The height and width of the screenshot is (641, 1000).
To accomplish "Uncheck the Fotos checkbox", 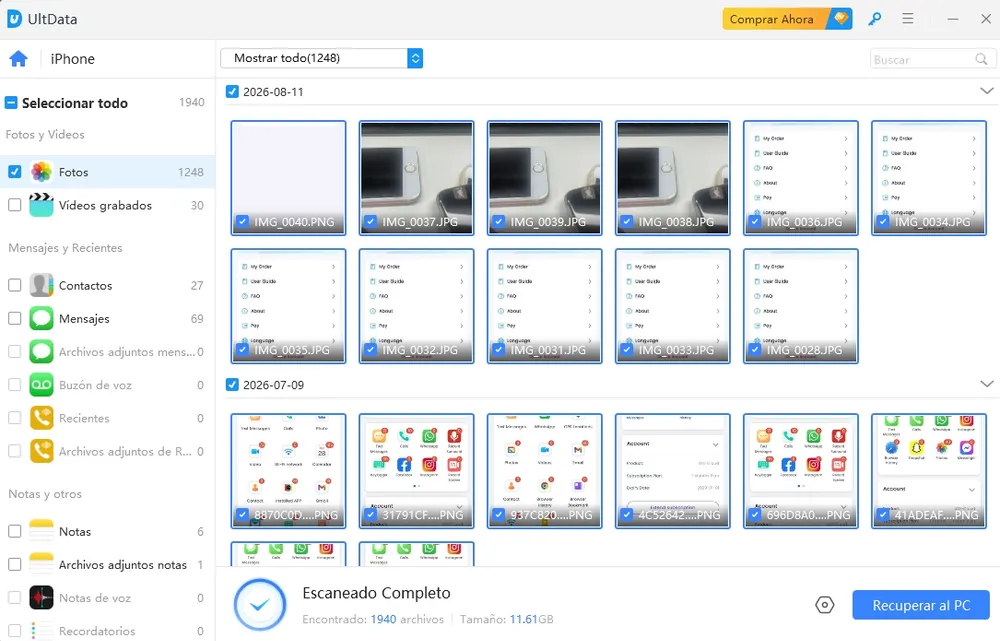I will point(15,172).
